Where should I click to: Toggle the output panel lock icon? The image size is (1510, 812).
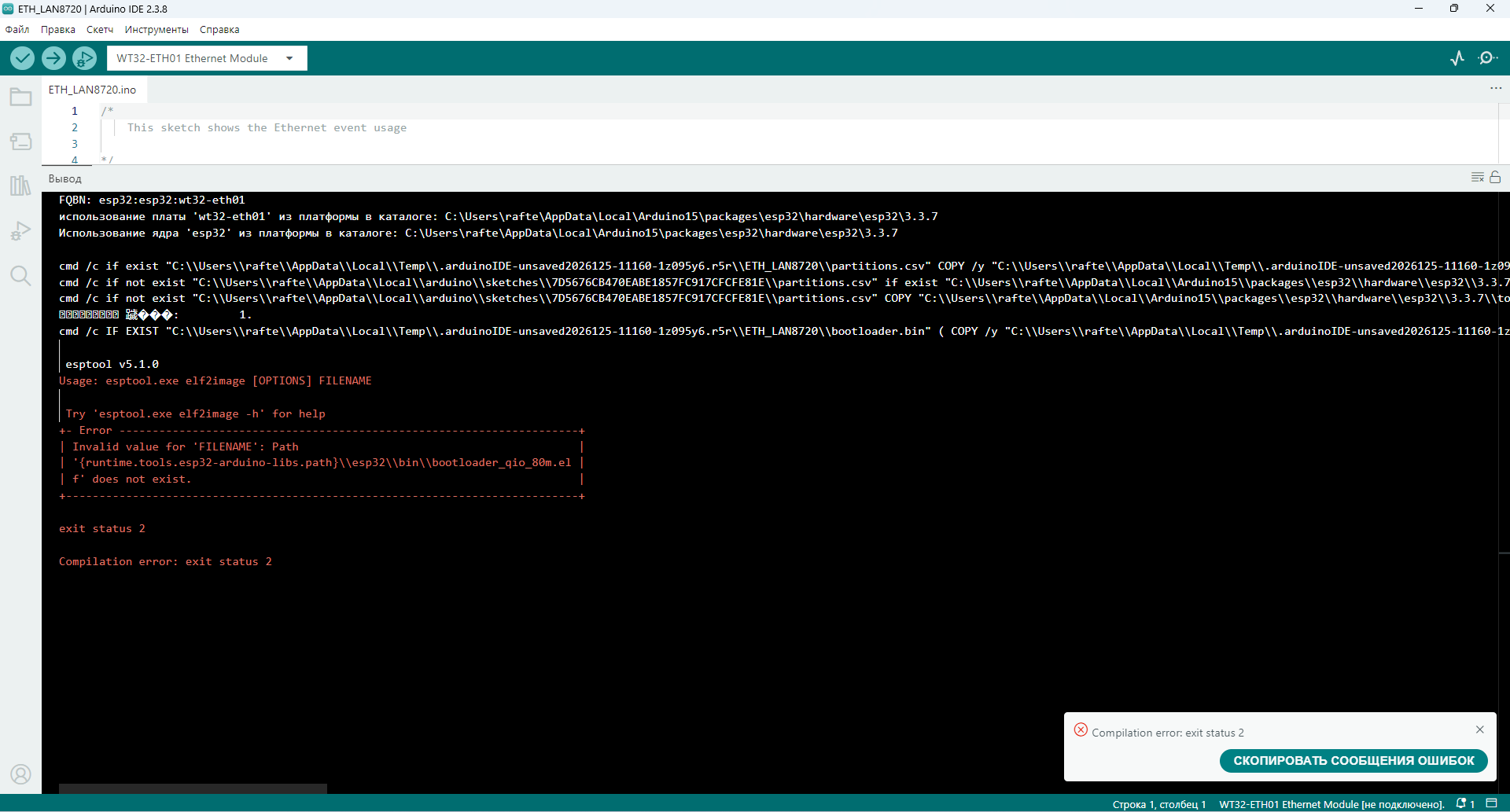coord(1495,178)
